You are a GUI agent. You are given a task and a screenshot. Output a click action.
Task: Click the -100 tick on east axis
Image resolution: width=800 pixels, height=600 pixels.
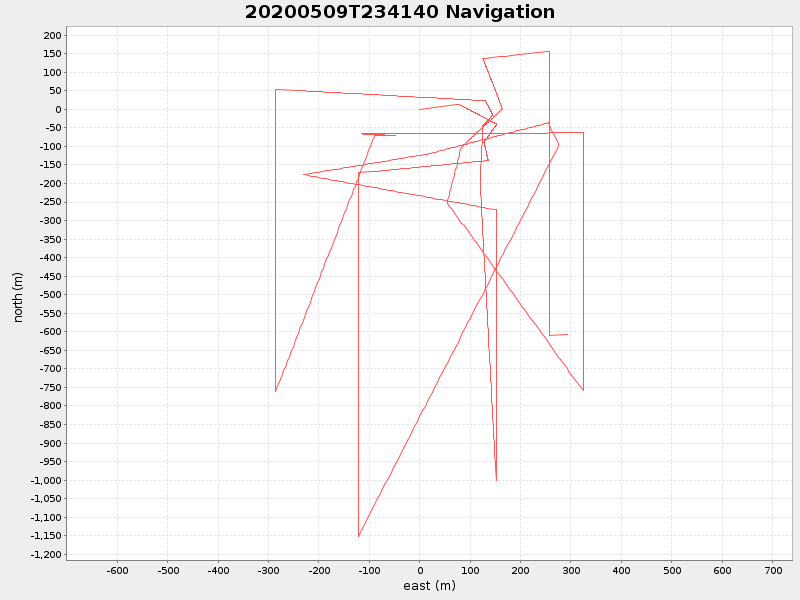pyautogui.click(x=369, y=570)
